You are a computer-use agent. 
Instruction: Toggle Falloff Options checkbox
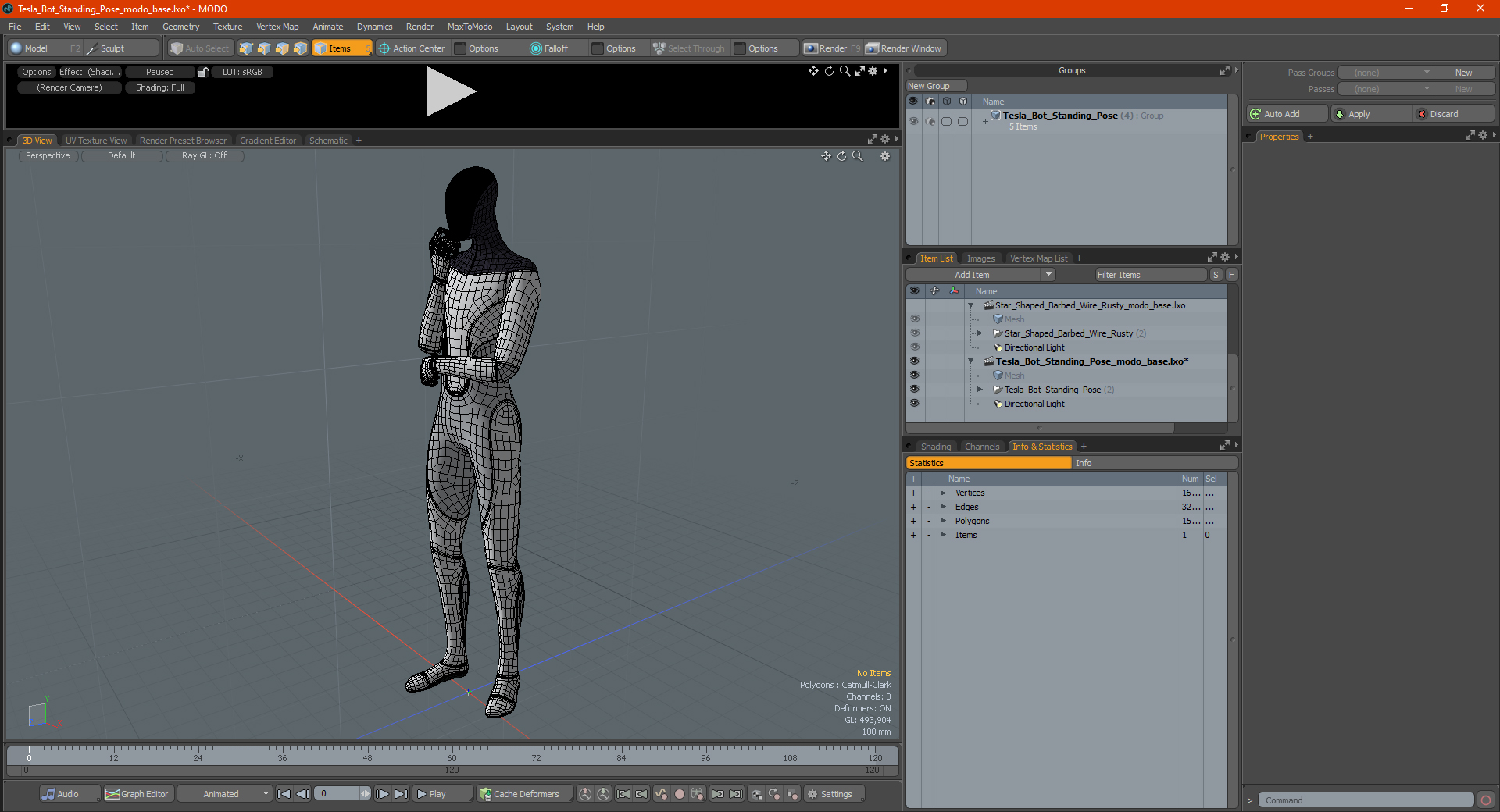598,48
